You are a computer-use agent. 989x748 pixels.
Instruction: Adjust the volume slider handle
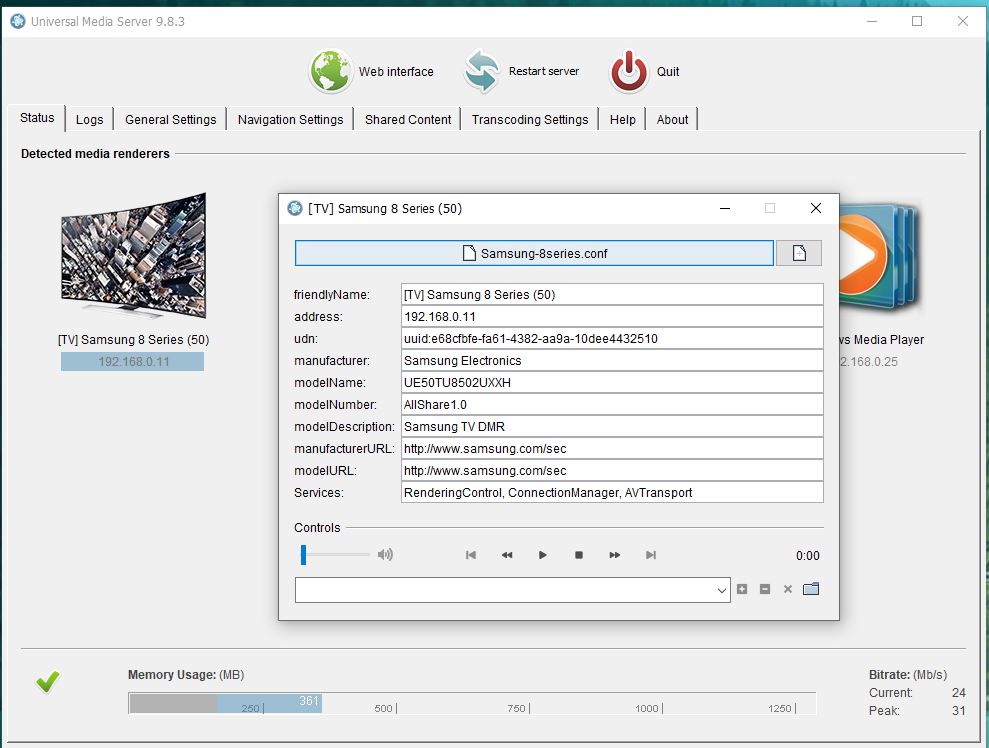tap(303, 555)
